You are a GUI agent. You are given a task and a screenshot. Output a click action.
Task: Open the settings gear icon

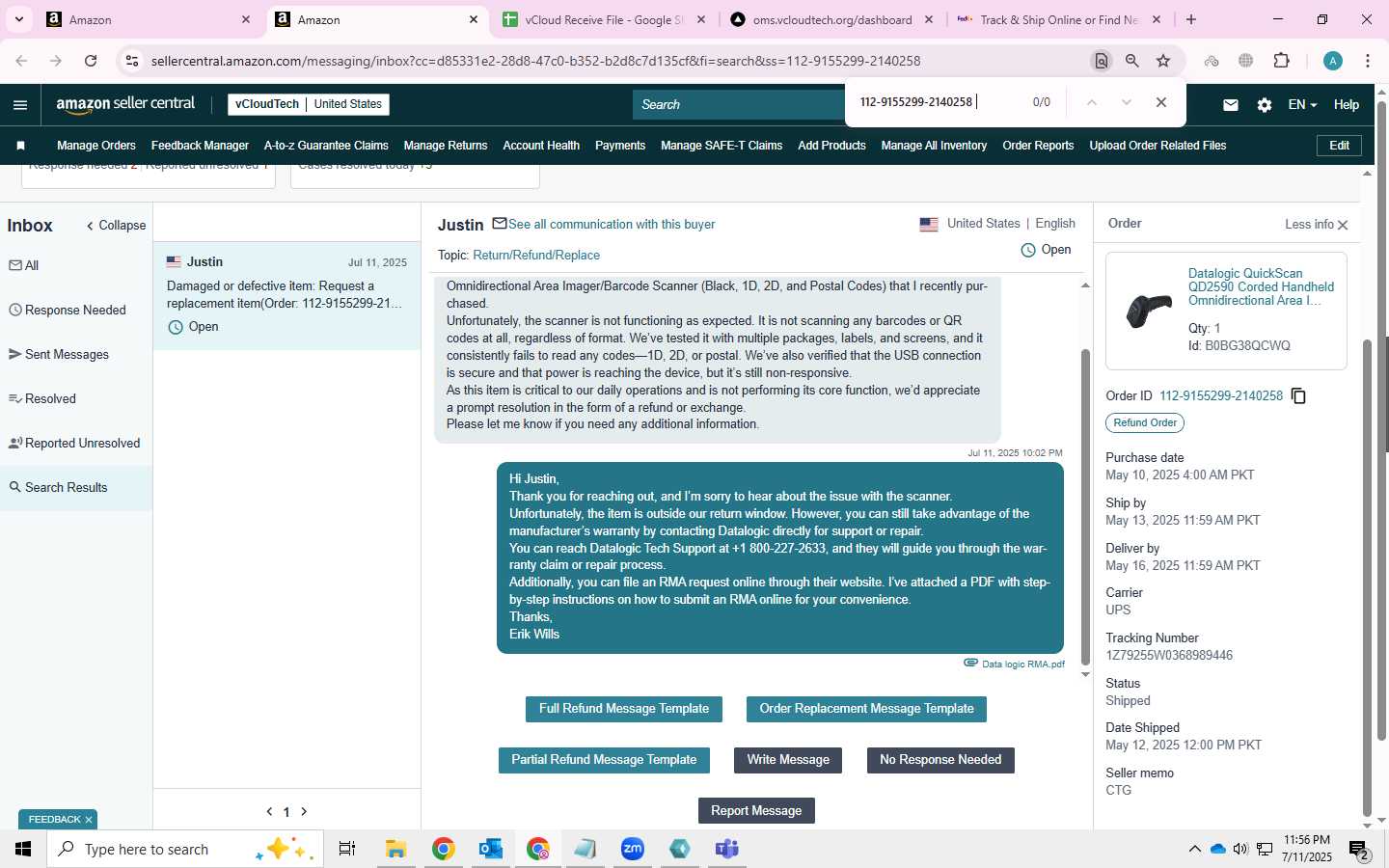click(1265, 105)
